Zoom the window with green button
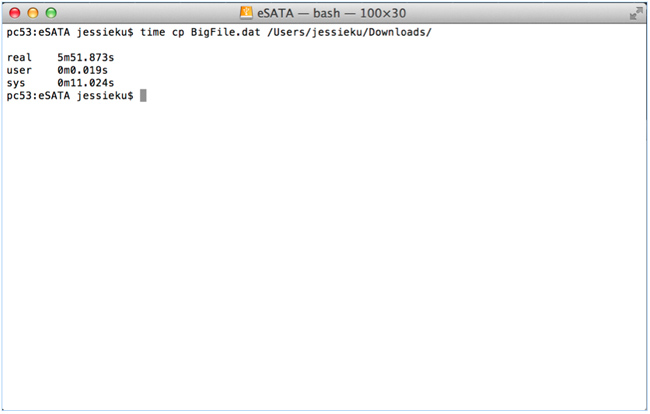 pos(51,13)
